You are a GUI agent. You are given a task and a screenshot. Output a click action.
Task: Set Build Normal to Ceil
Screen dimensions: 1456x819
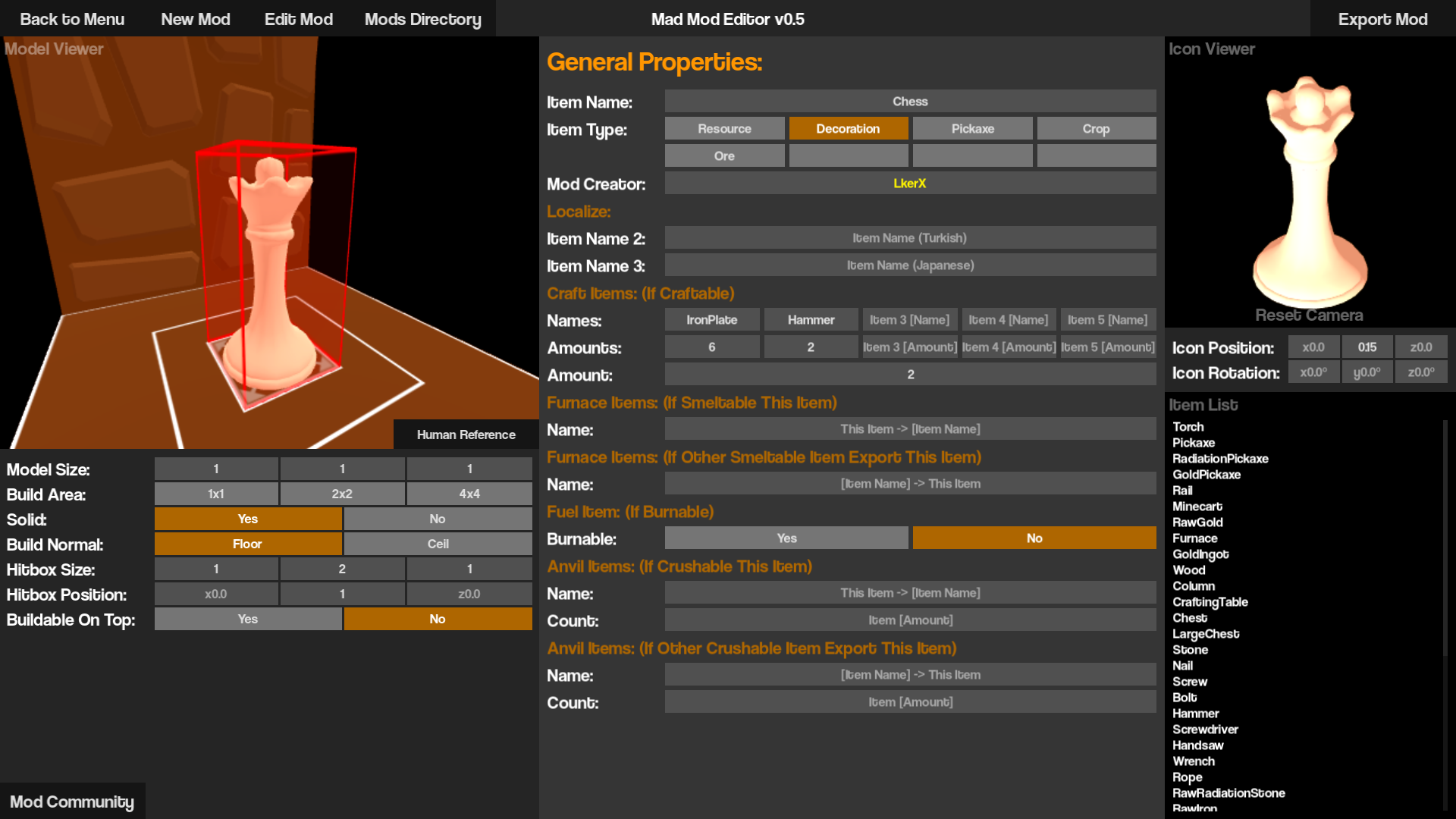point(438,544)
